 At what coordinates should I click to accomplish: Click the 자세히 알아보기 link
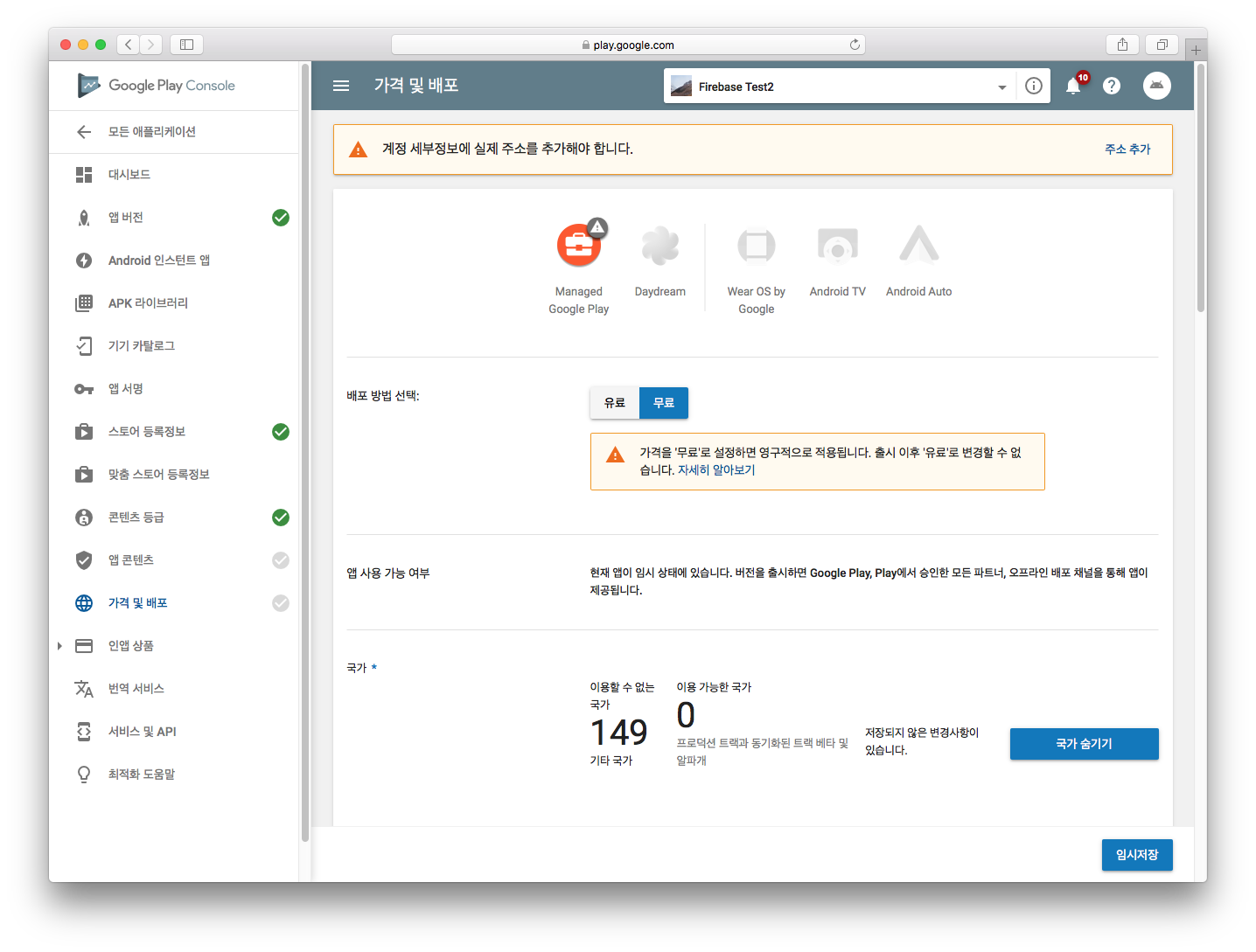coord(716,470)
